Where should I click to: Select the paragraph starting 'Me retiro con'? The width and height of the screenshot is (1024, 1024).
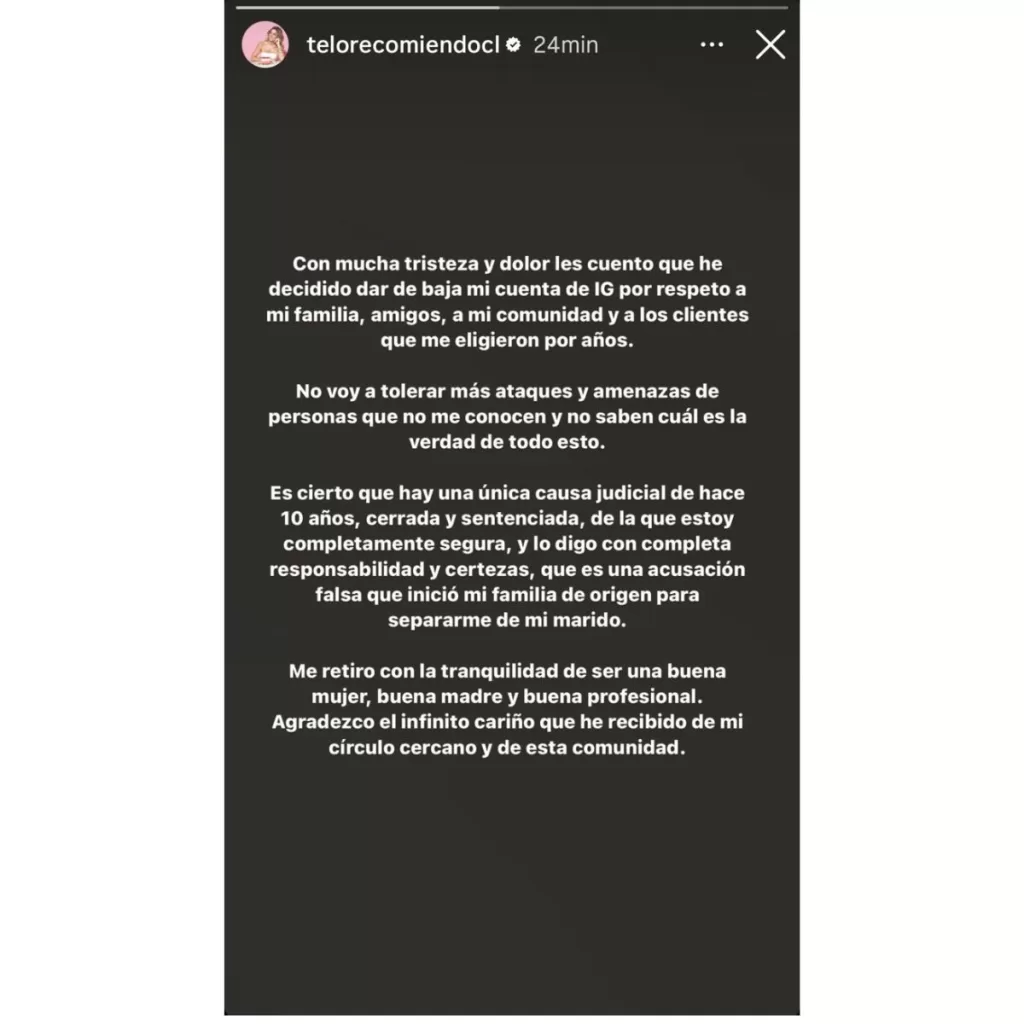[507, 709]
